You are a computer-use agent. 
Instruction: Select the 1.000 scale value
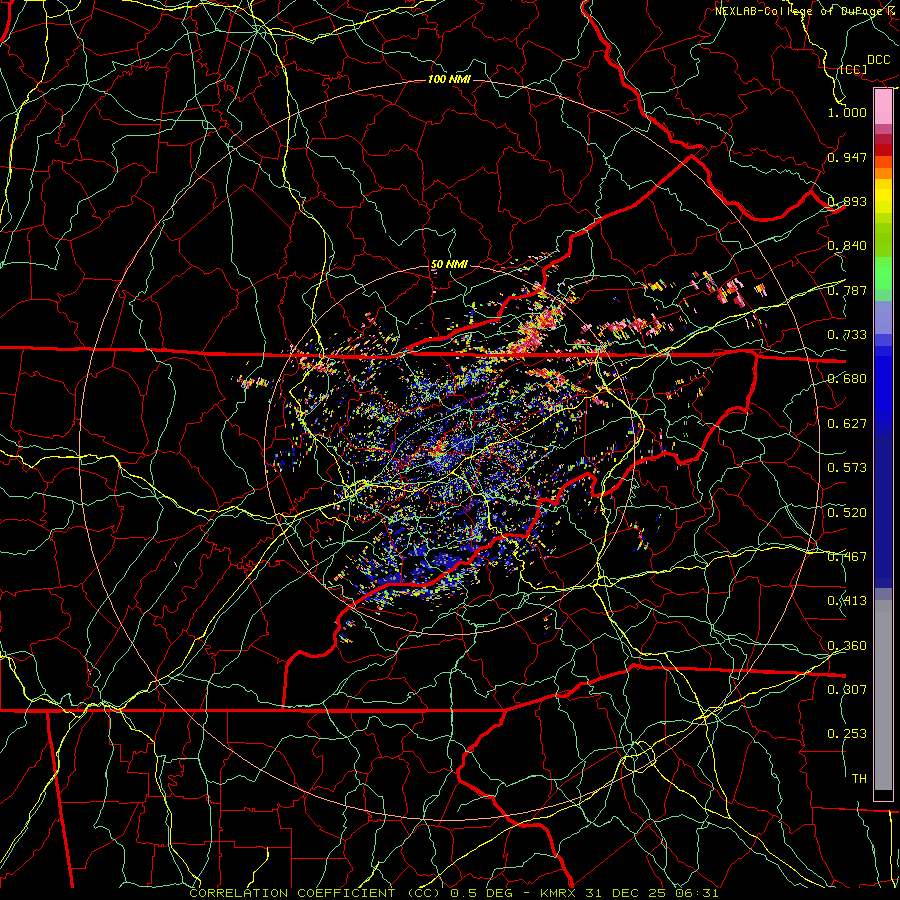847,112
